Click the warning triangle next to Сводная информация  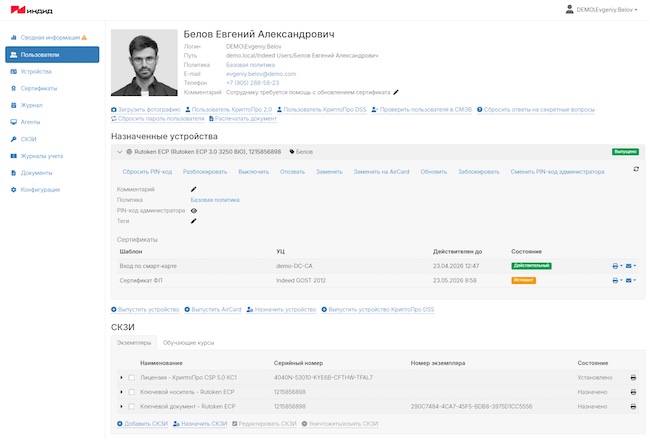coord(84,37)
